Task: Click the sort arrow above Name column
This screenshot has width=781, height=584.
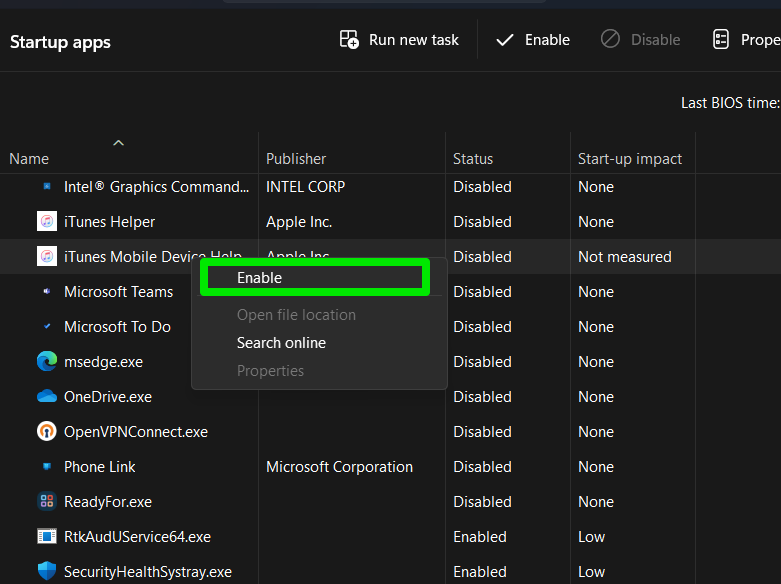Action: tap(118, 143)
